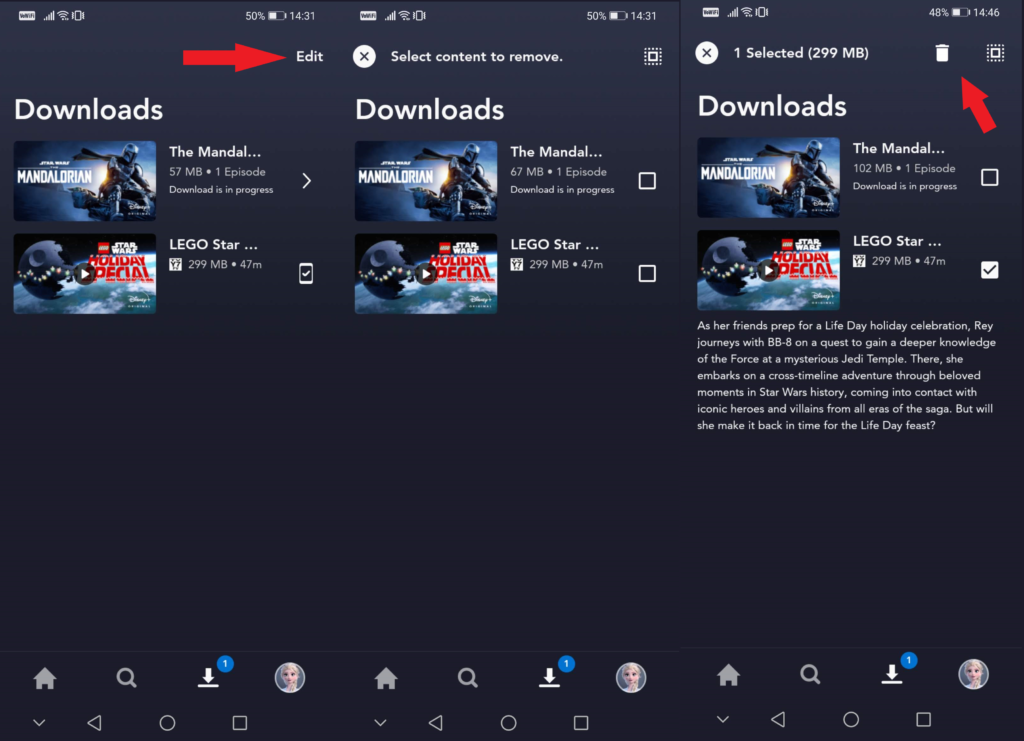
Task: Tap Android back triangle on Edit screen
Action: pyautogui.click(x=95, y=723)
